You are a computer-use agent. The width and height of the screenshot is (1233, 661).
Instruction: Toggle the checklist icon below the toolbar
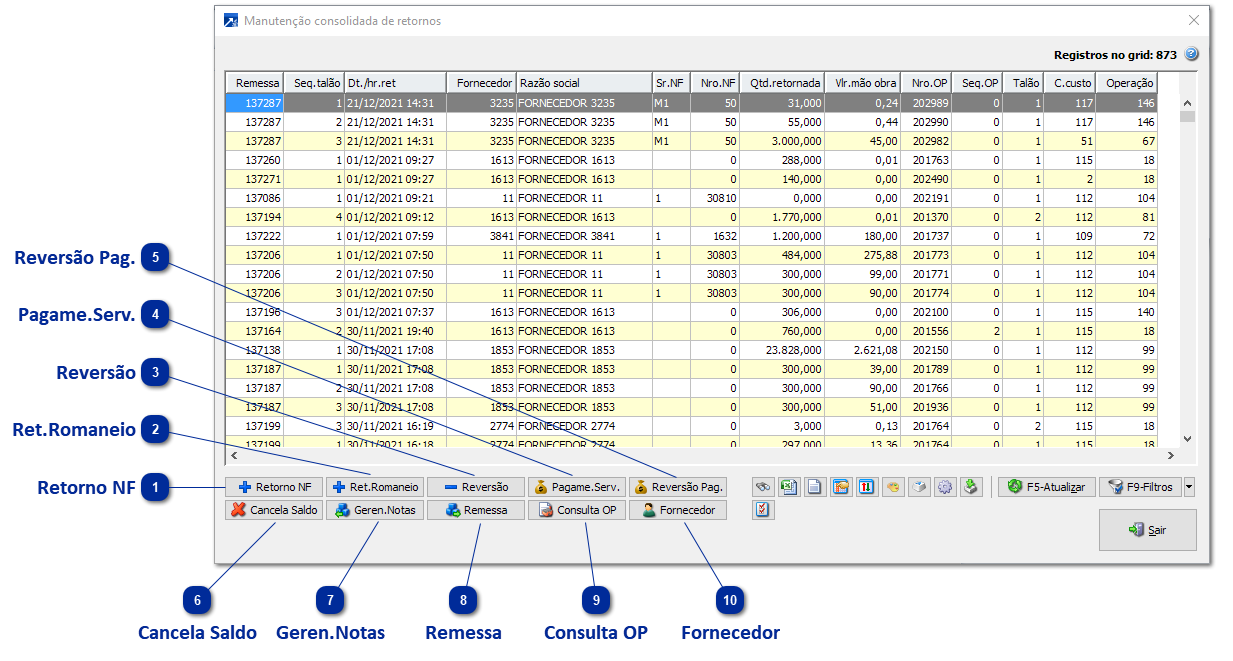(x=763, y=510)
